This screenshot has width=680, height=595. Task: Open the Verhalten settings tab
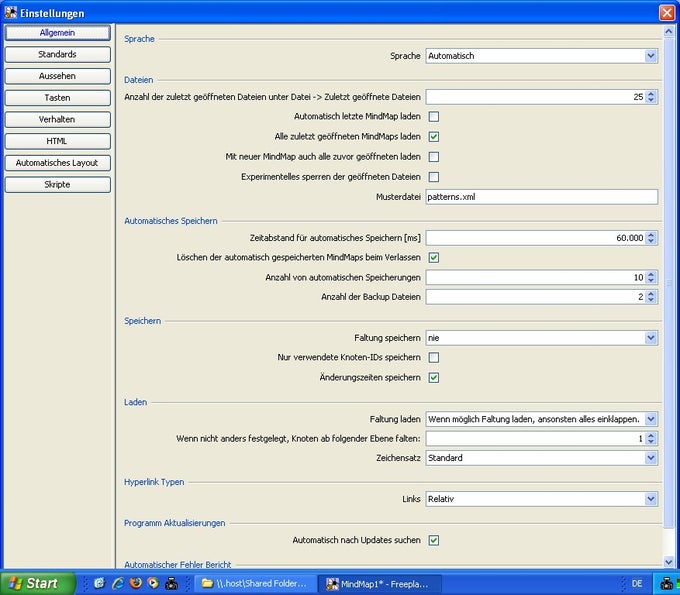point(58,120)
